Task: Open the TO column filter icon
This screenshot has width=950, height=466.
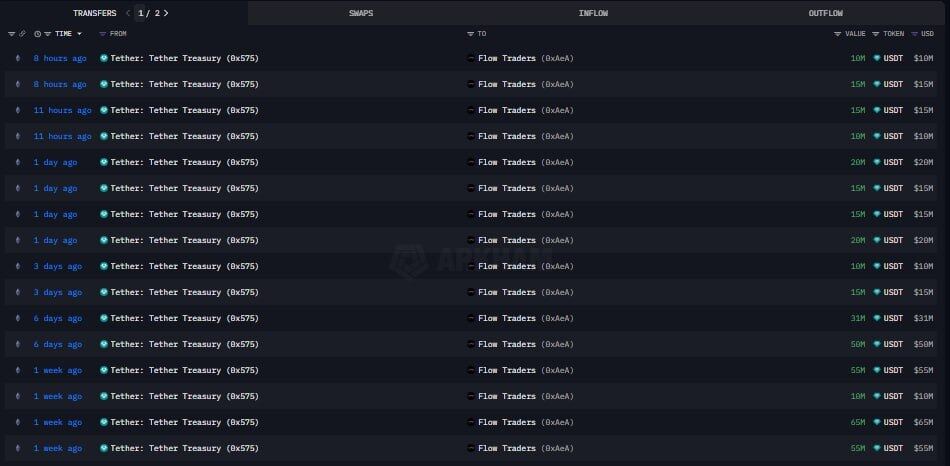Action: [x=470, y=34]
